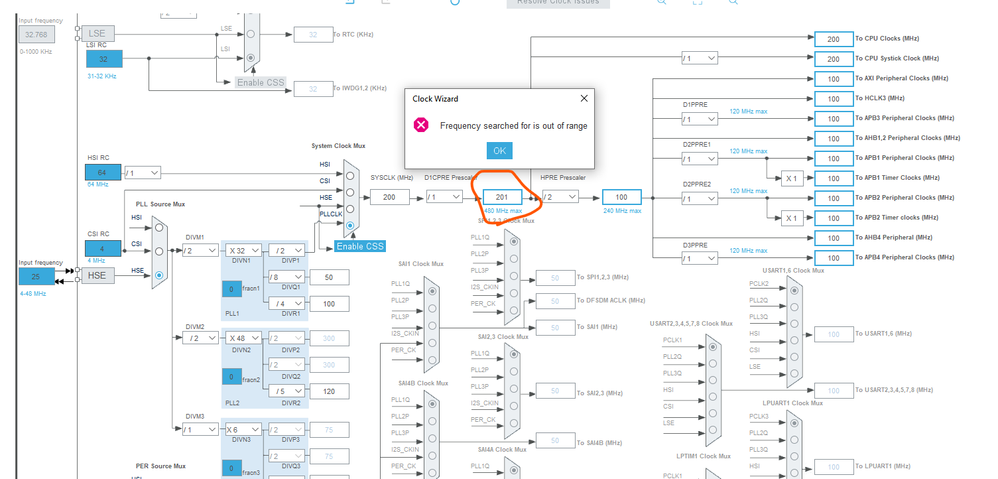
Task: Click the DIVQ1 output field showing 50
Action: [329, 277]
